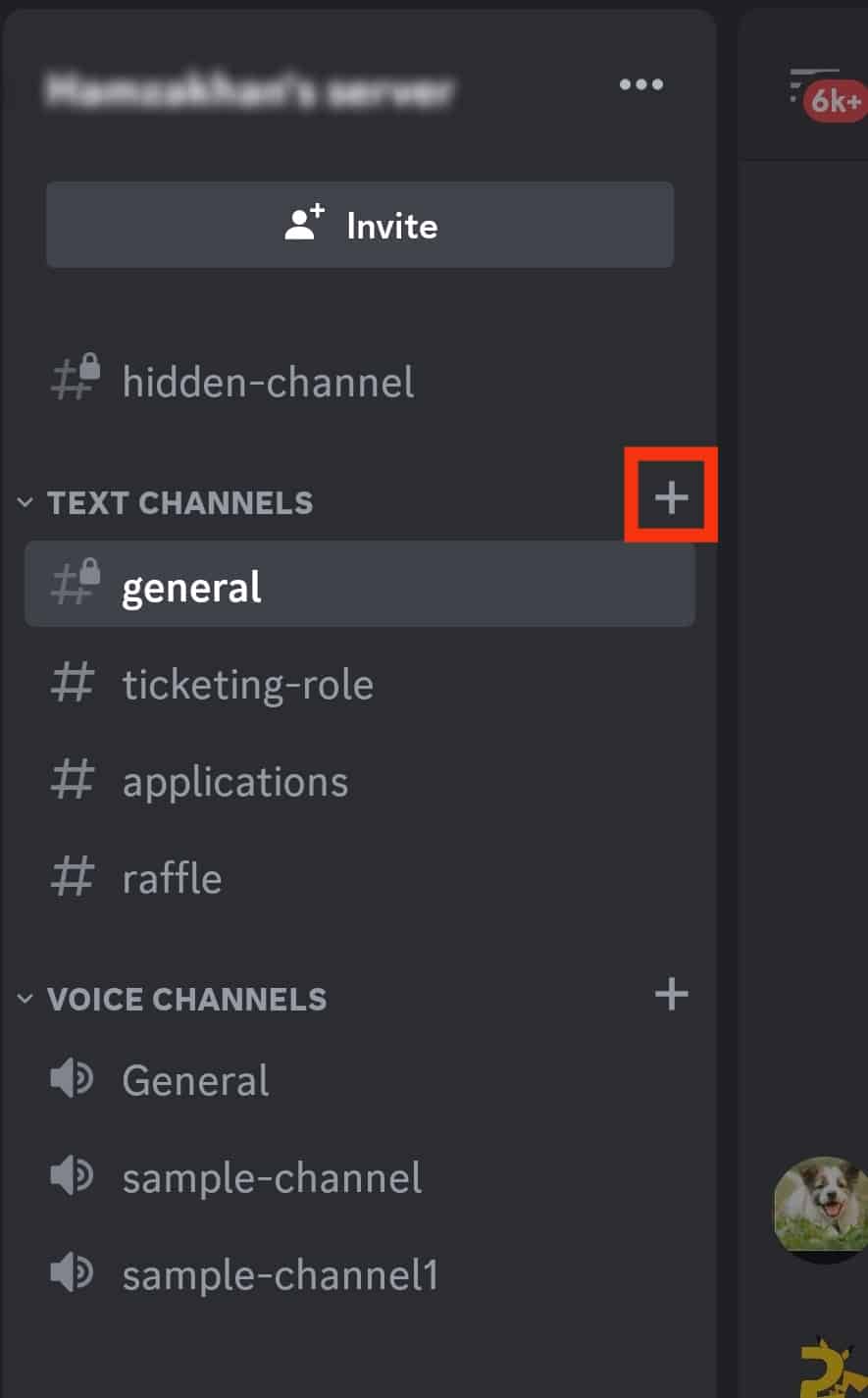This screenshot has height=1398, width=868.
Task: Join the sample-channel voice channel
Action: click(360, 1177)
